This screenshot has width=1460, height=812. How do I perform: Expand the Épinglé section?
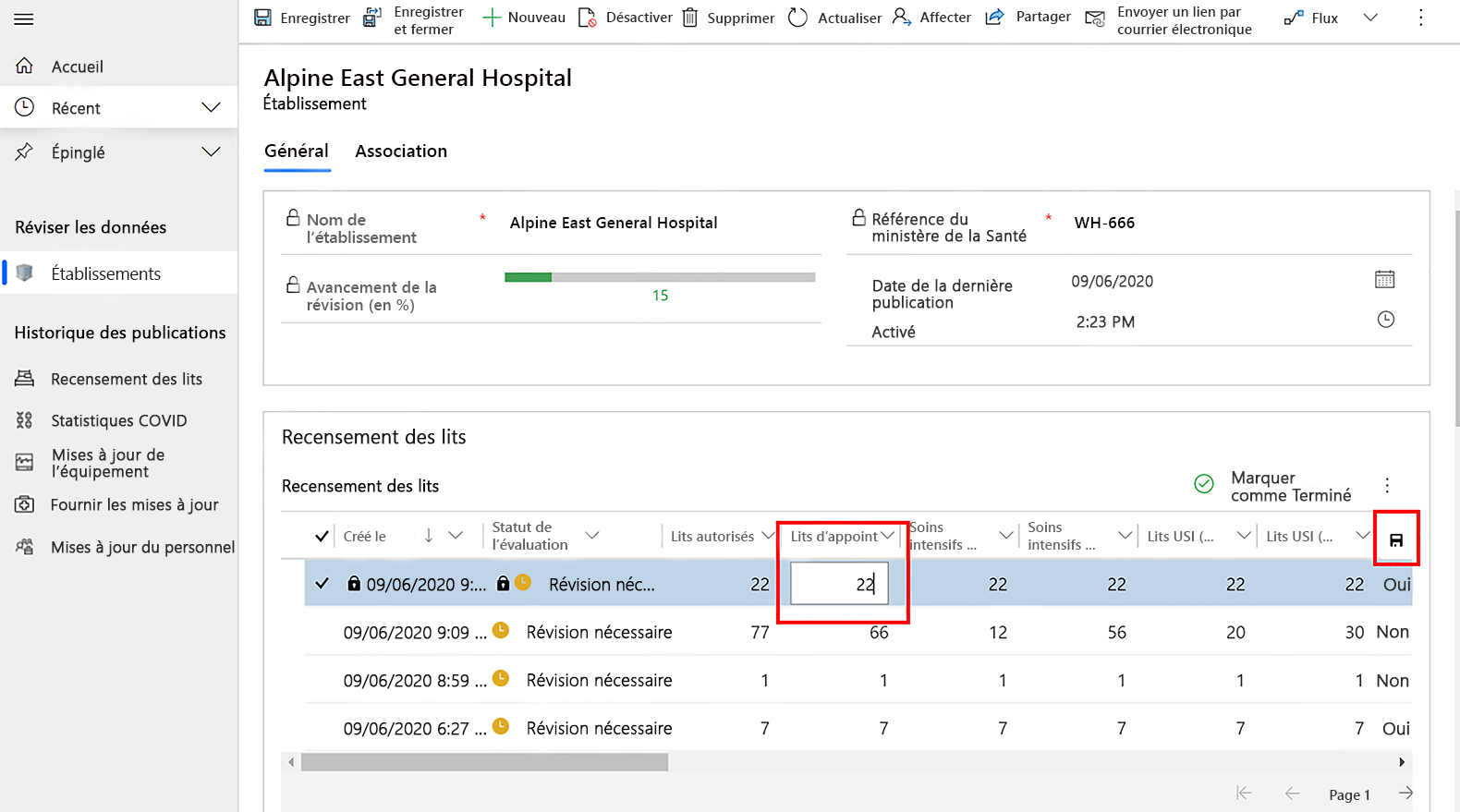click(x=211, y=151)
